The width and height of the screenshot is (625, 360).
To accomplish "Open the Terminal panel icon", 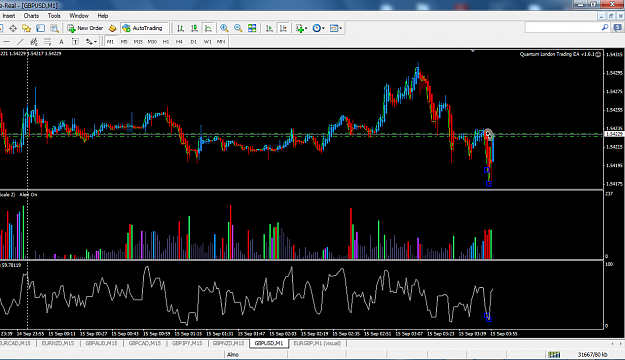I will (41, 28).
